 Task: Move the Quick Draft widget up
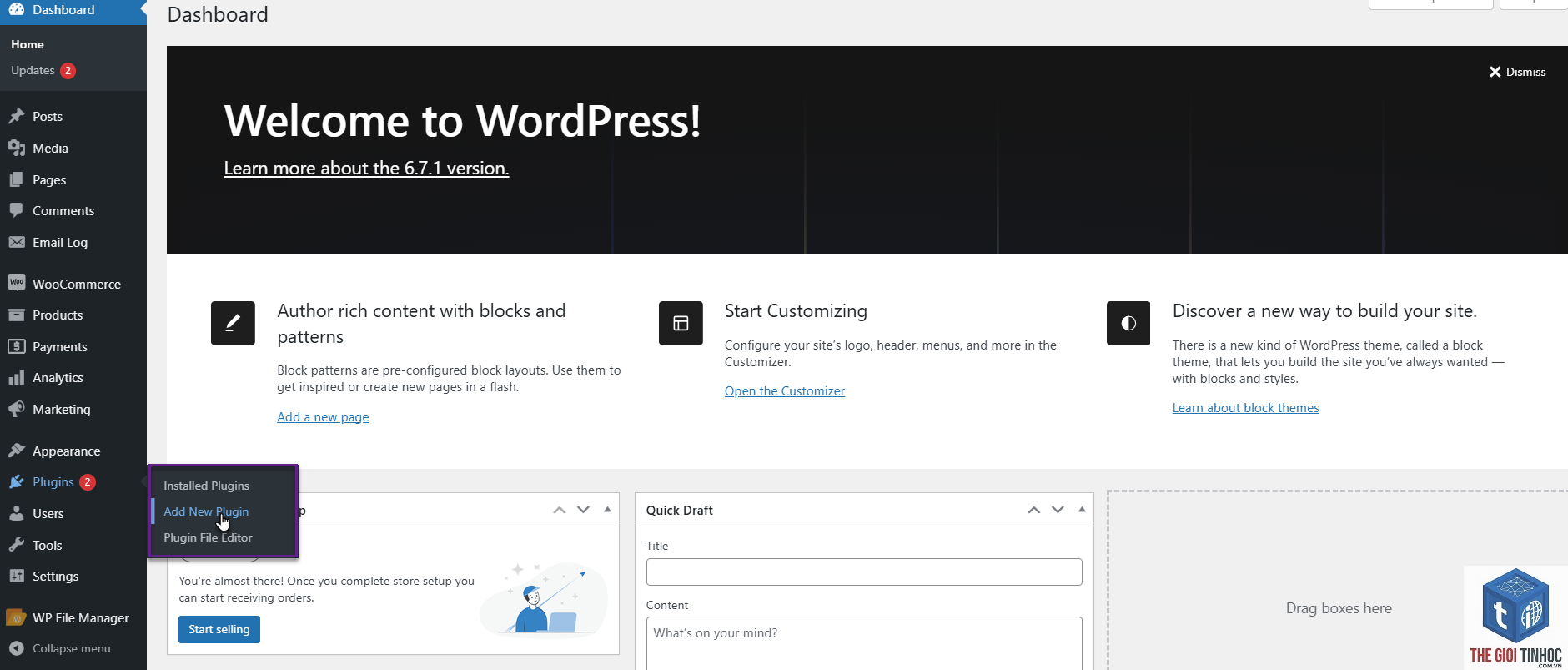point(1034,510)
